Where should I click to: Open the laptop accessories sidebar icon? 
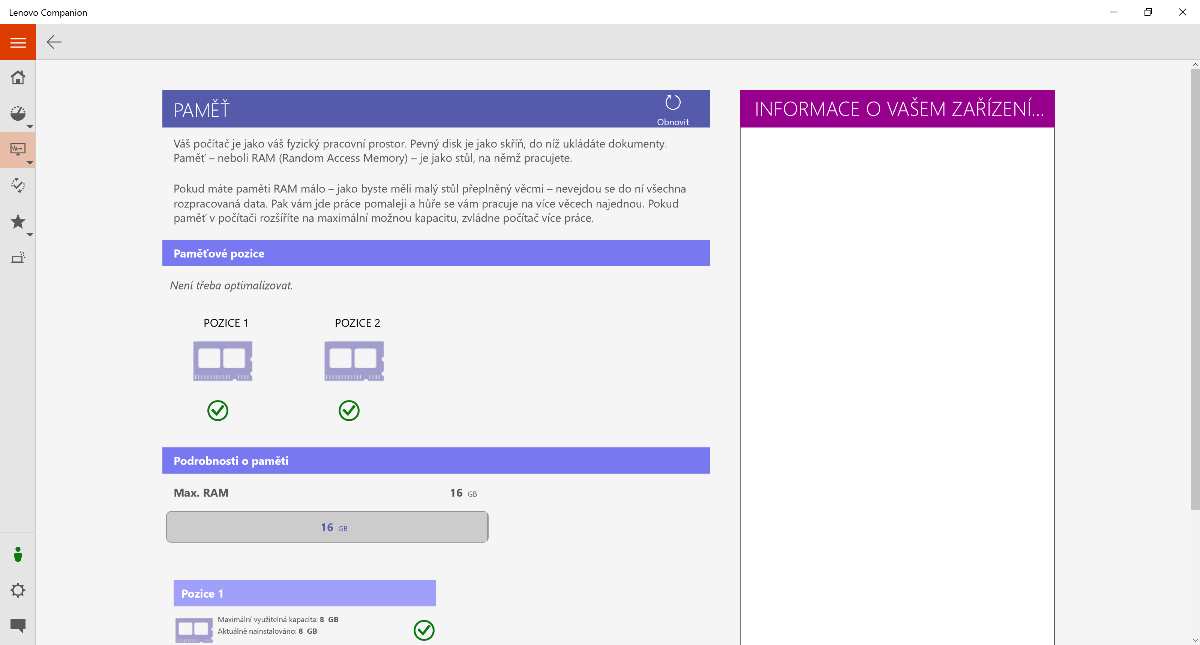pos(17,258)
